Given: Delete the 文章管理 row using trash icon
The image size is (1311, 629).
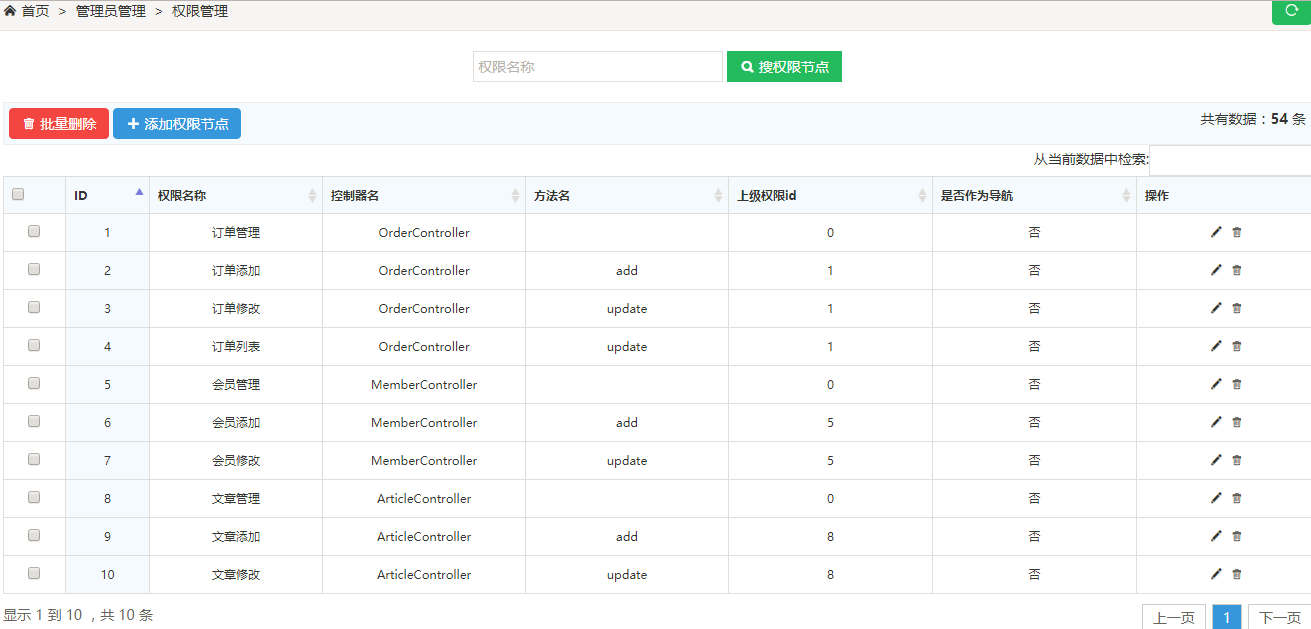Looking at the screenshot, I should pyautogui.click(x=1237, y=498).
